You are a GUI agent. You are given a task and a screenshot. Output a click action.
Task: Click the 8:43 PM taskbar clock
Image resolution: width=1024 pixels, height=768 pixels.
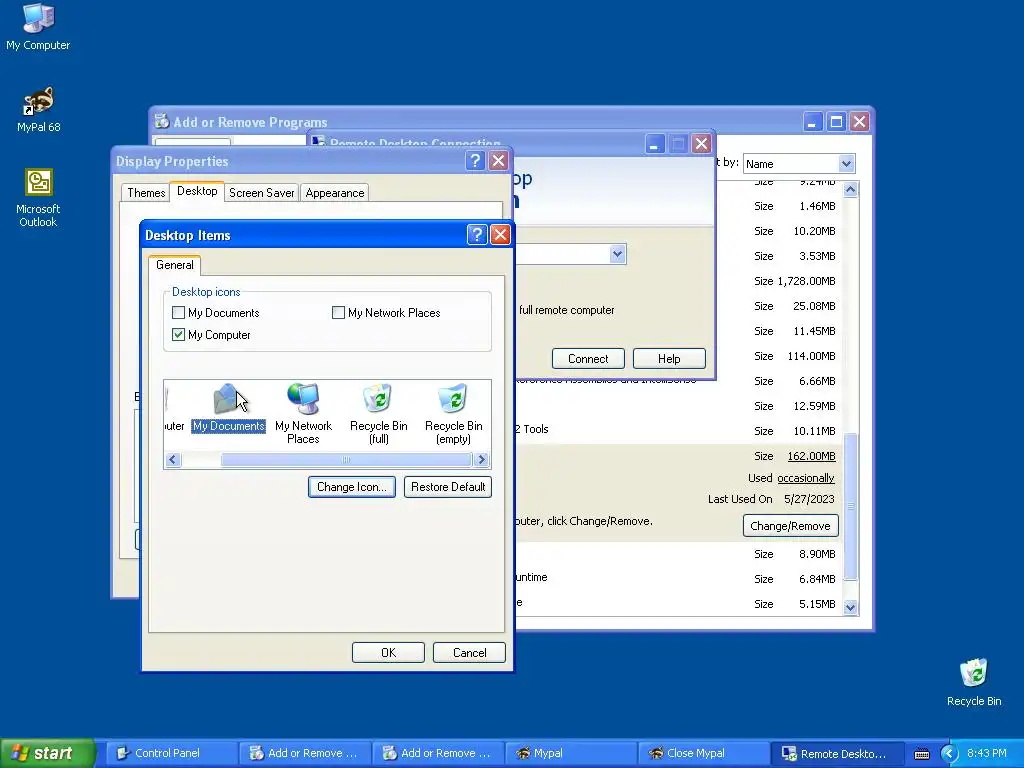pyautogui.click(x=986, y=753)
